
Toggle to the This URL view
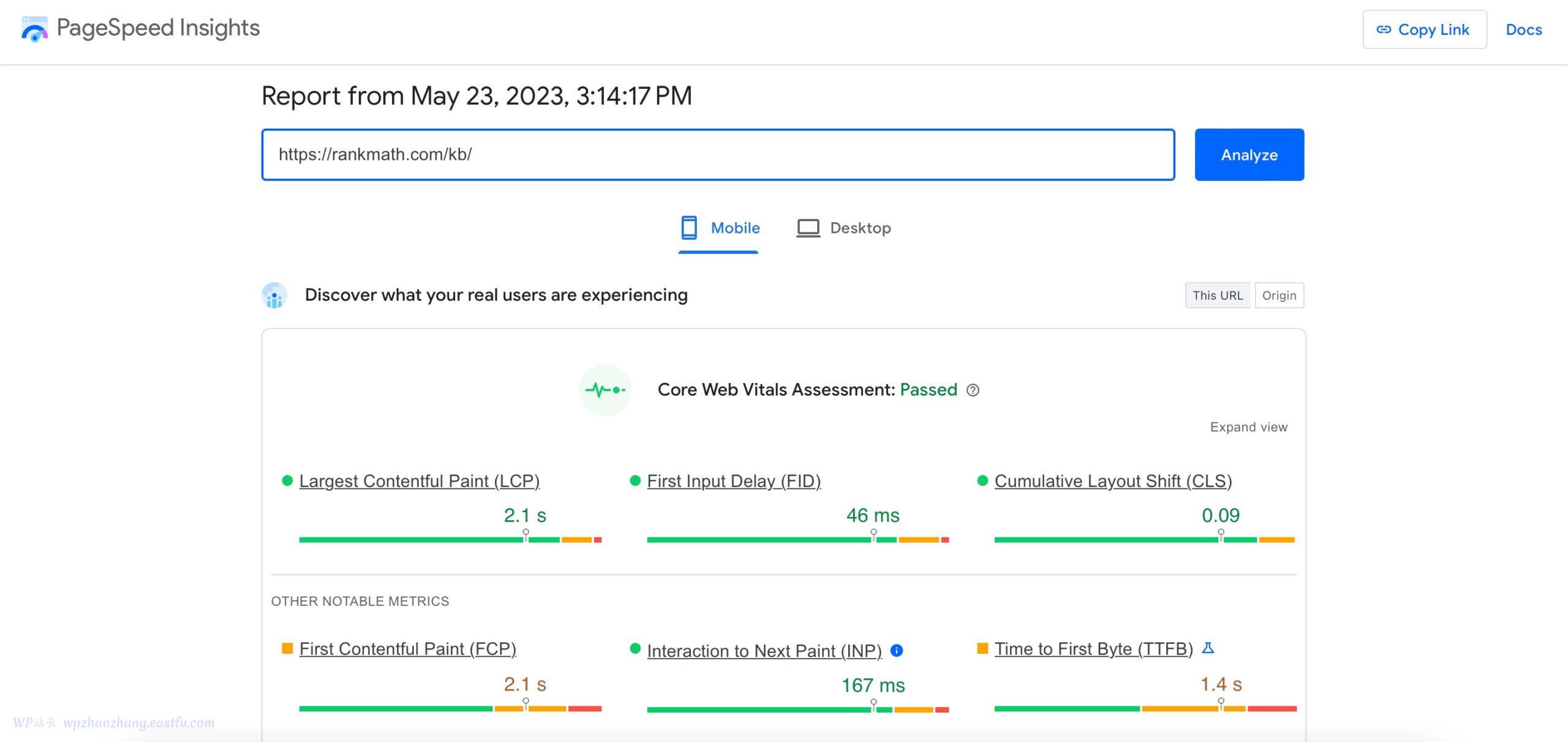click(1217, 295)
